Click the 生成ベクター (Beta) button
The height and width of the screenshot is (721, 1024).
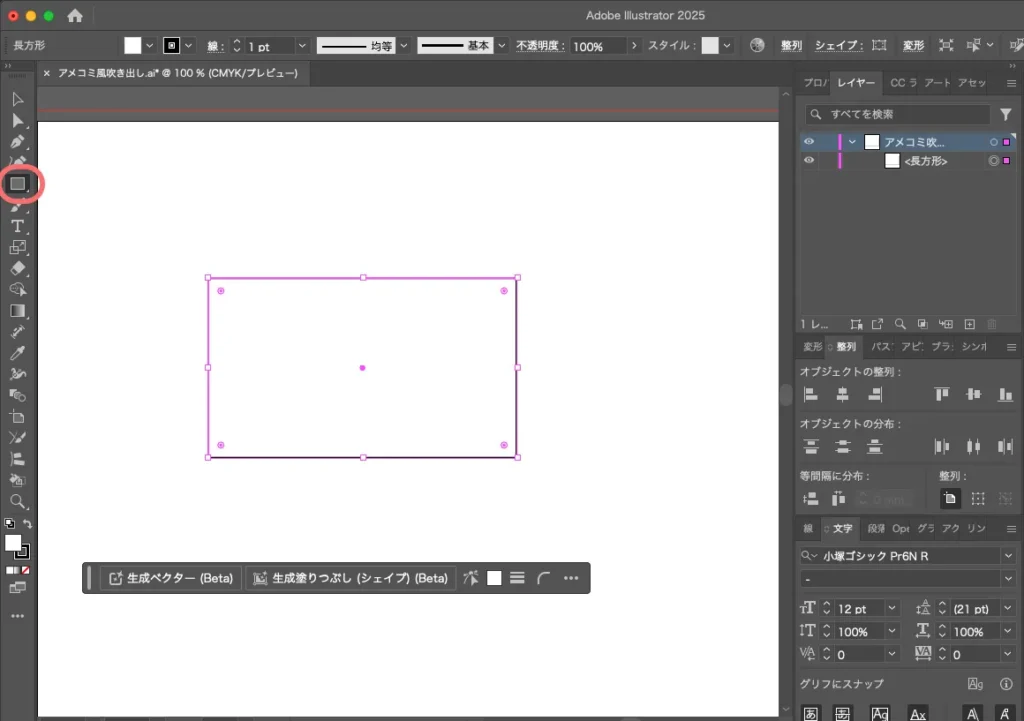[x=170, y=578]
